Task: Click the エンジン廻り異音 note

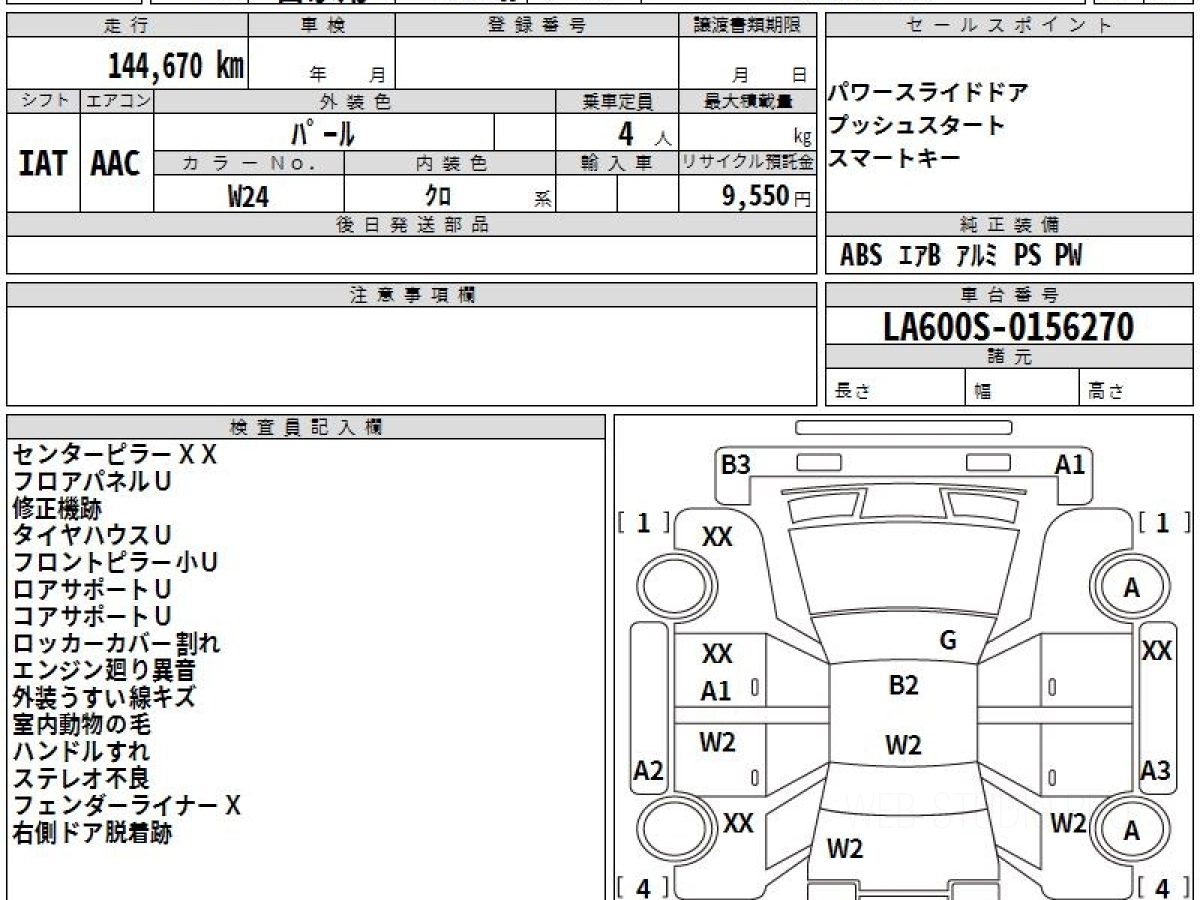Action: tap(104, 671)
